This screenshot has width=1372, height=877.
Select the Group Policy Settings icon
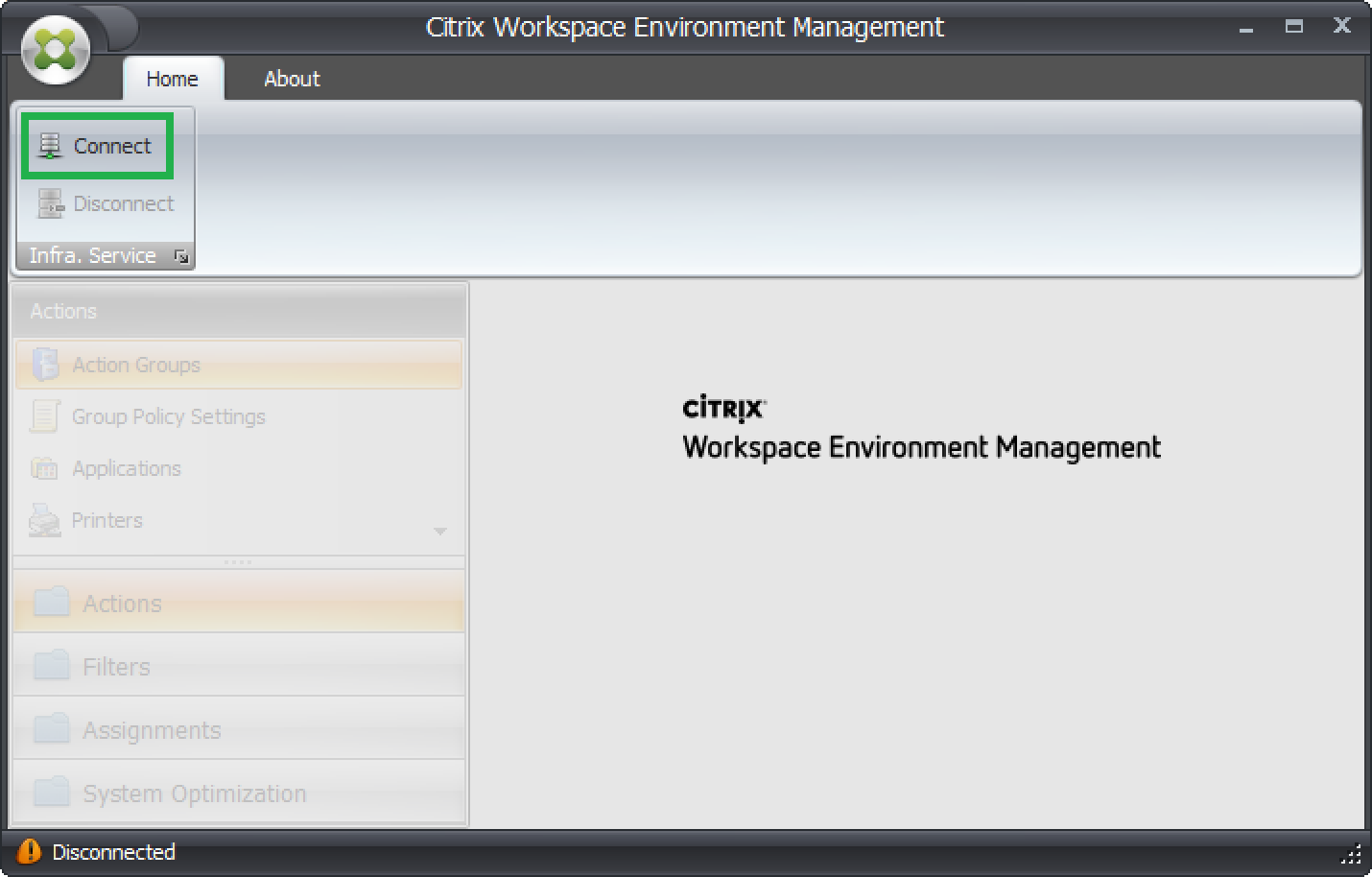(45, 416)
